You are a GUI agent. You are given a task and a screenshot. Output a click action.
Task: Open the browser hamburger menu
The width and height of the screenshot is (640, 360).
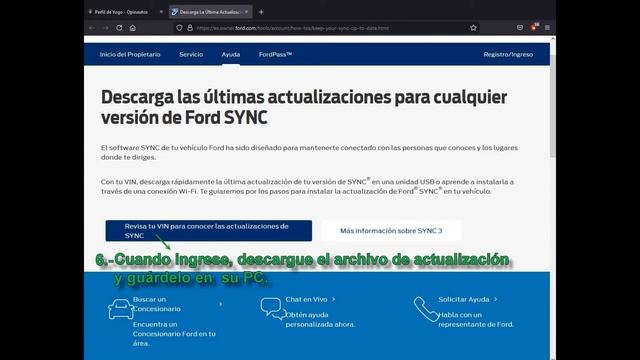click(547, 28)
